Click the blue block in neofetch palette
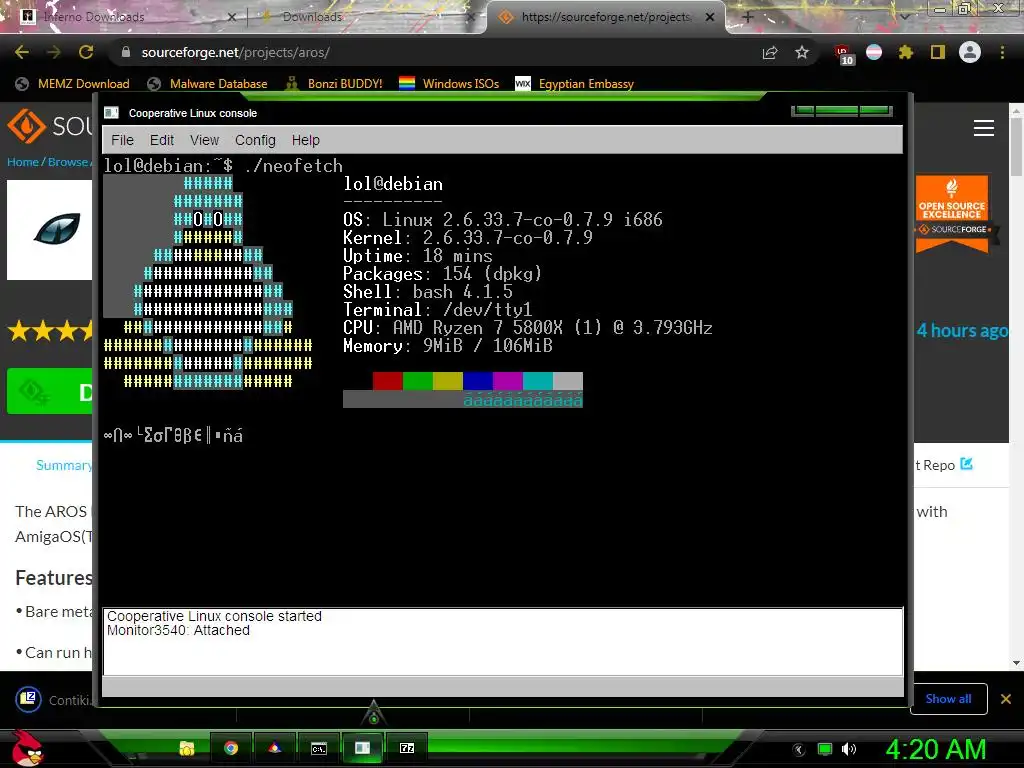The image size is (1024, 768). [478, 381]
